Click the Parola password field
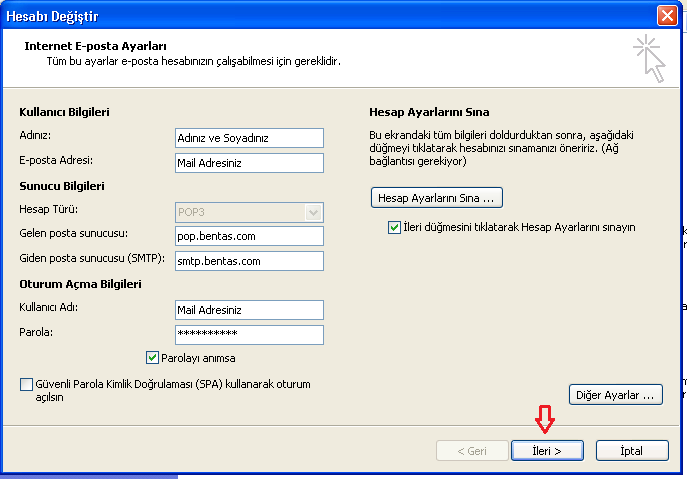The height and width of the screenshot is (479, 687). point(249,335)
